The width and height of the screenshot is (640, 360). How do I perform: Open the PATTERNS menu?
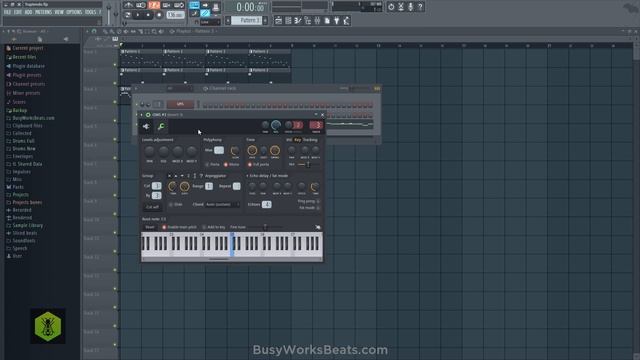pyautogui.click(x=43, y=13)
